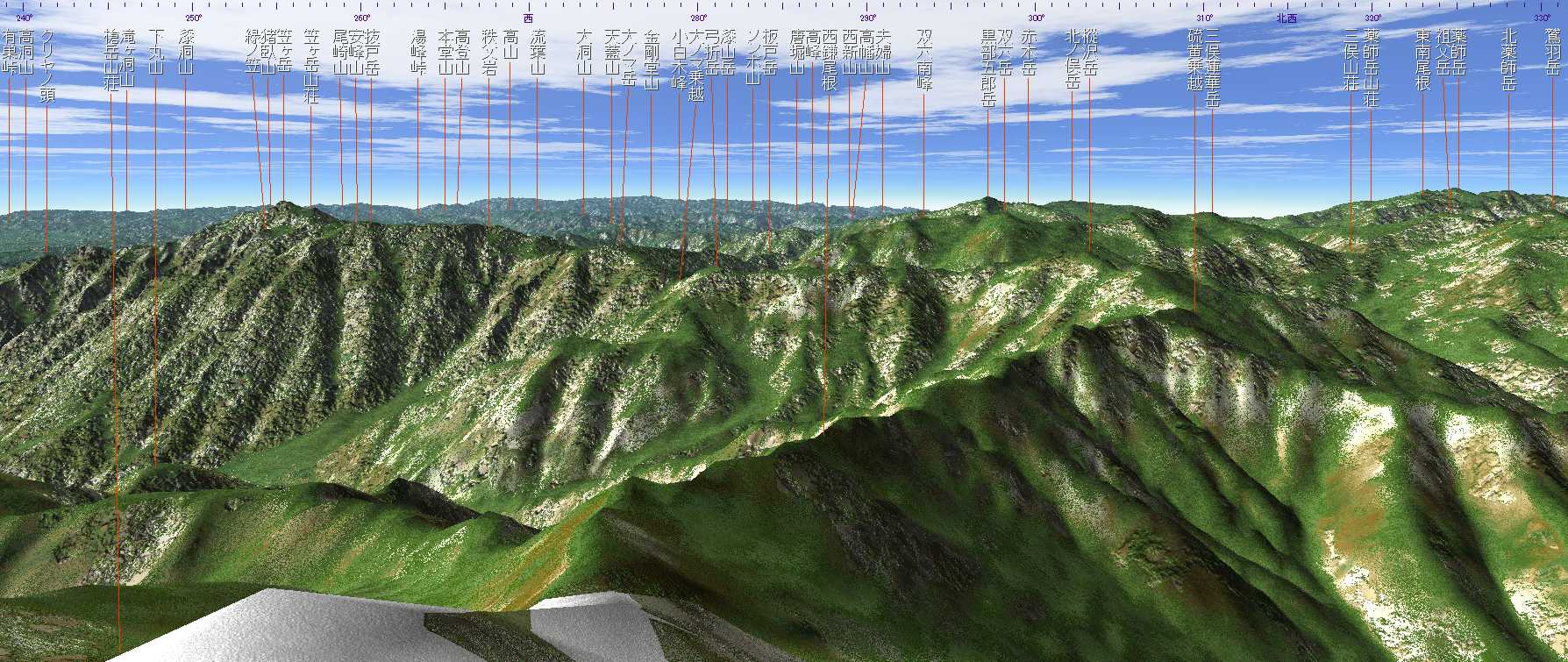
Task: Click the 湯峰峠 pass label
Action: (418, 51)
